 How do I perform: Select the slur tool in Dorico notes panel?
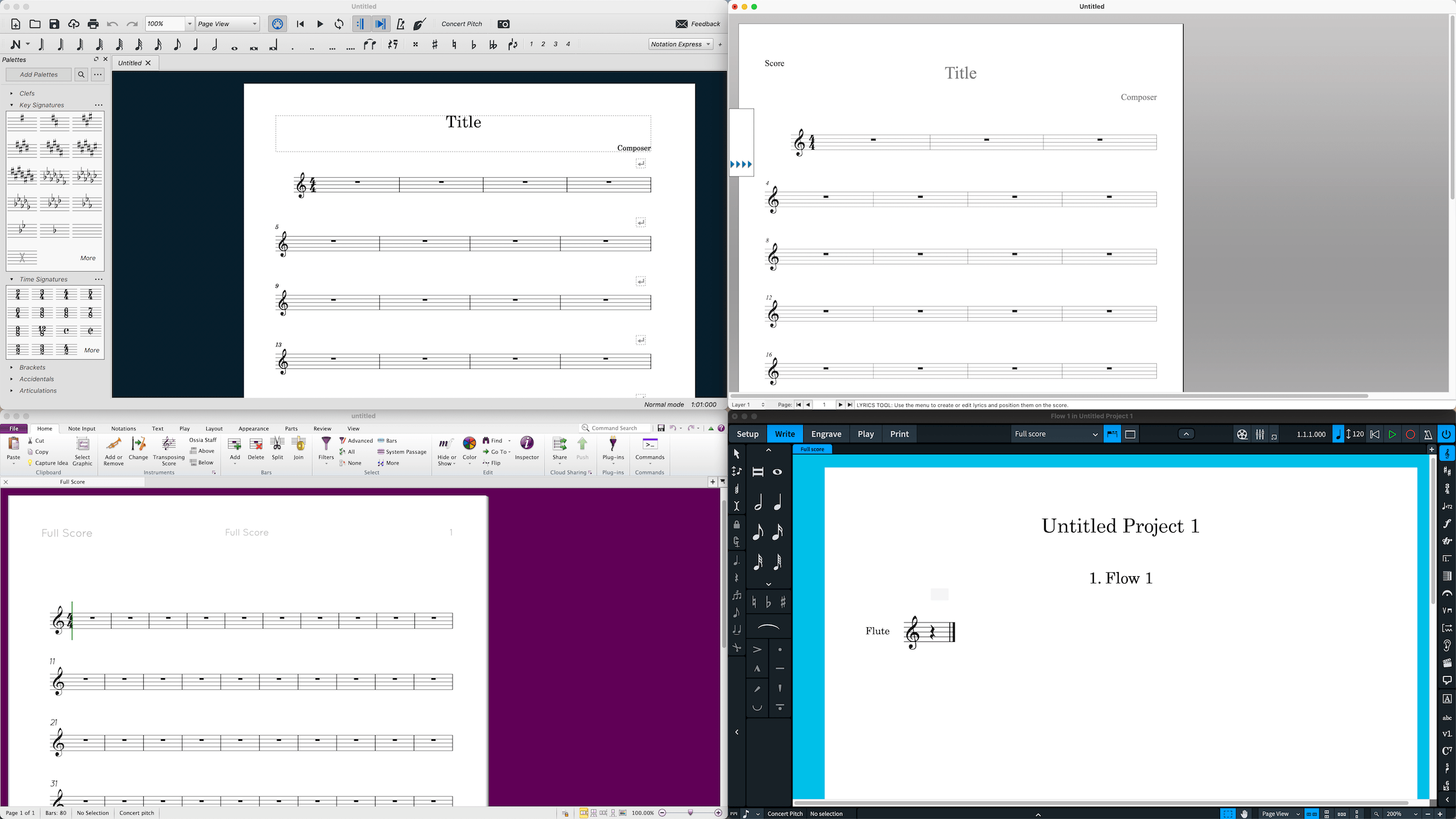click(769, 627)
